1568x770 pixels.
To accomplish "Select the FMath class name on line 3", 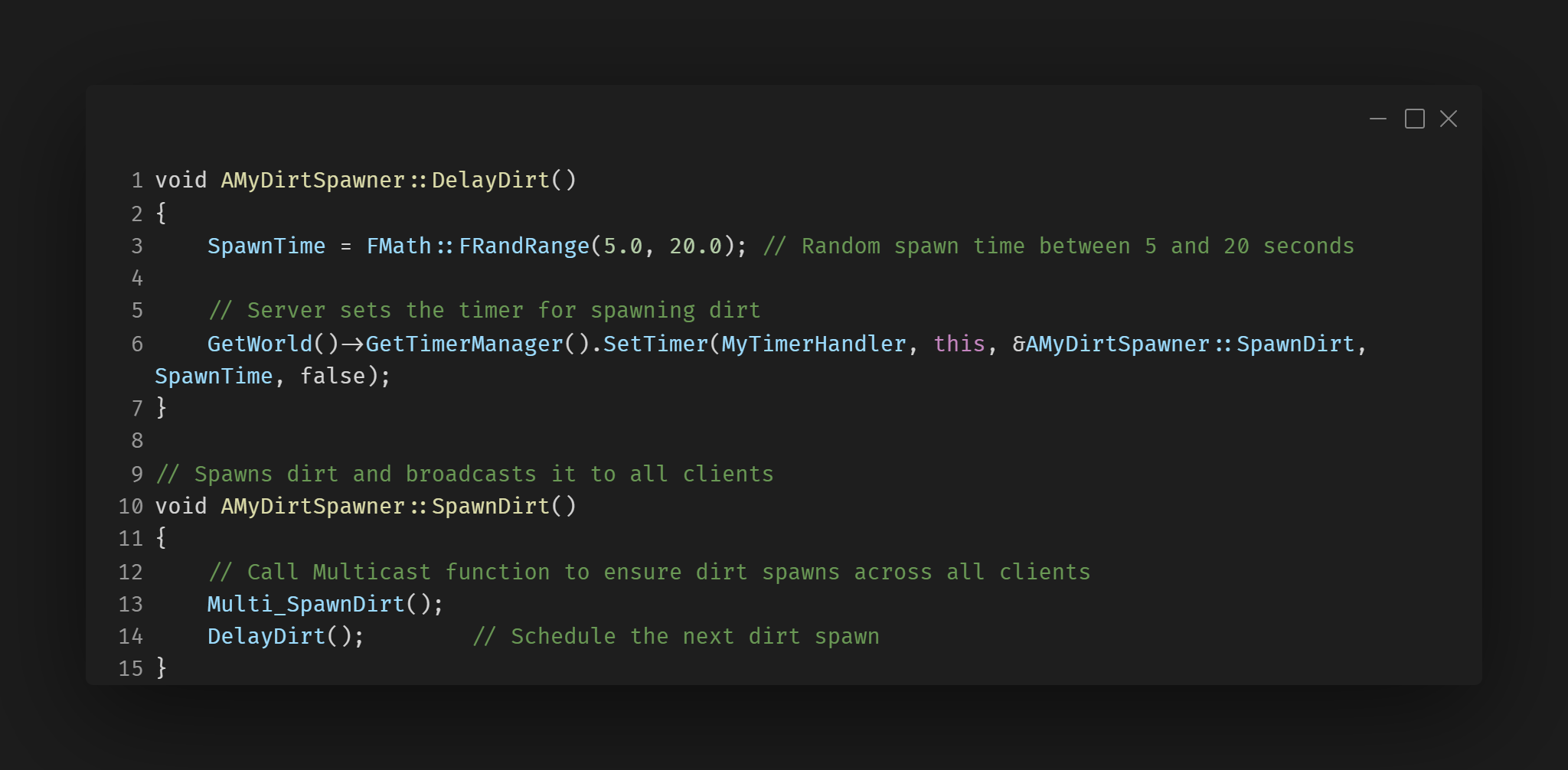I will (398, 246).
